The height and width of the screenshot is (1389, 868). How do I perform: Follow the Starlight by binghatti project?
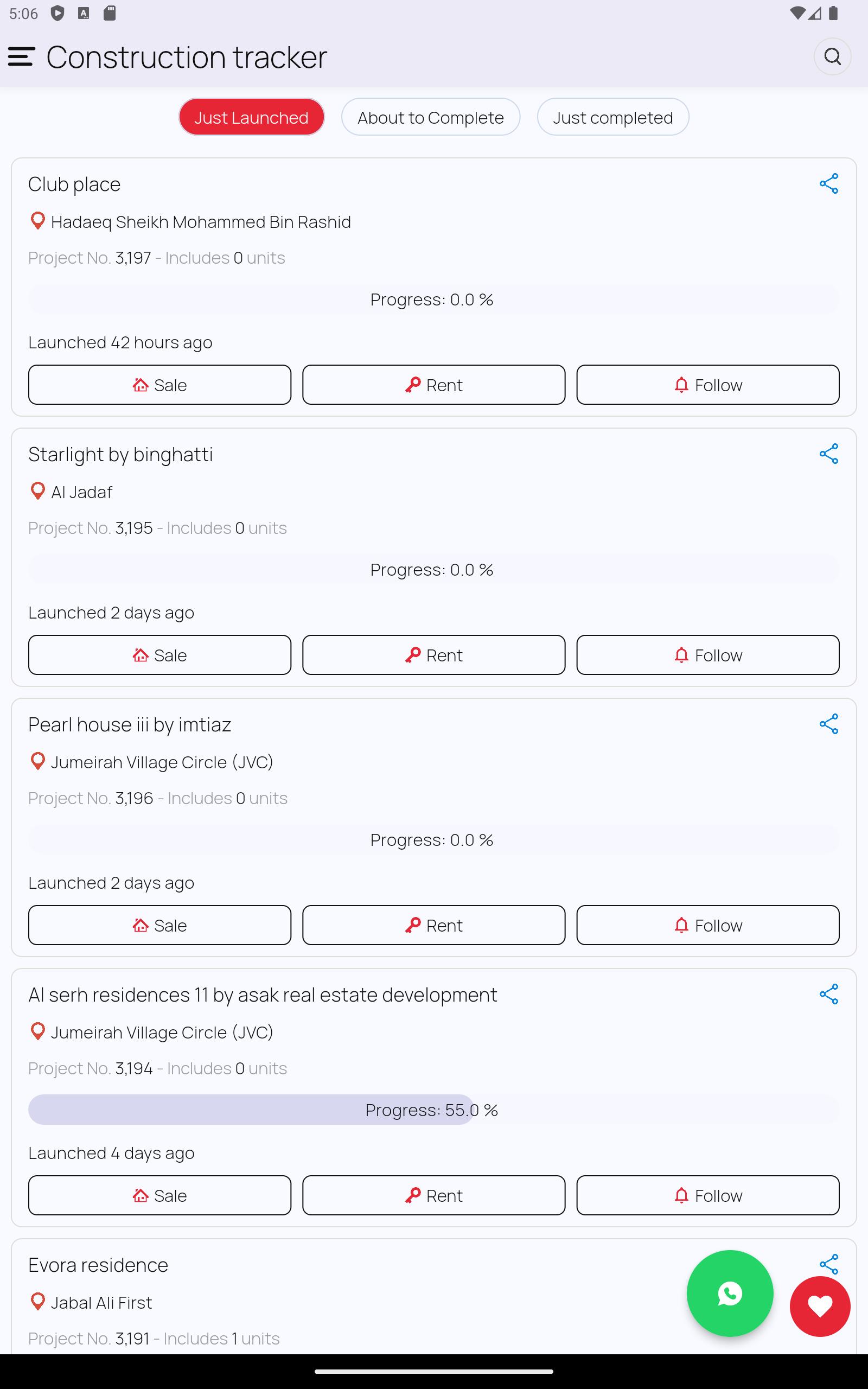coord(708,655)
